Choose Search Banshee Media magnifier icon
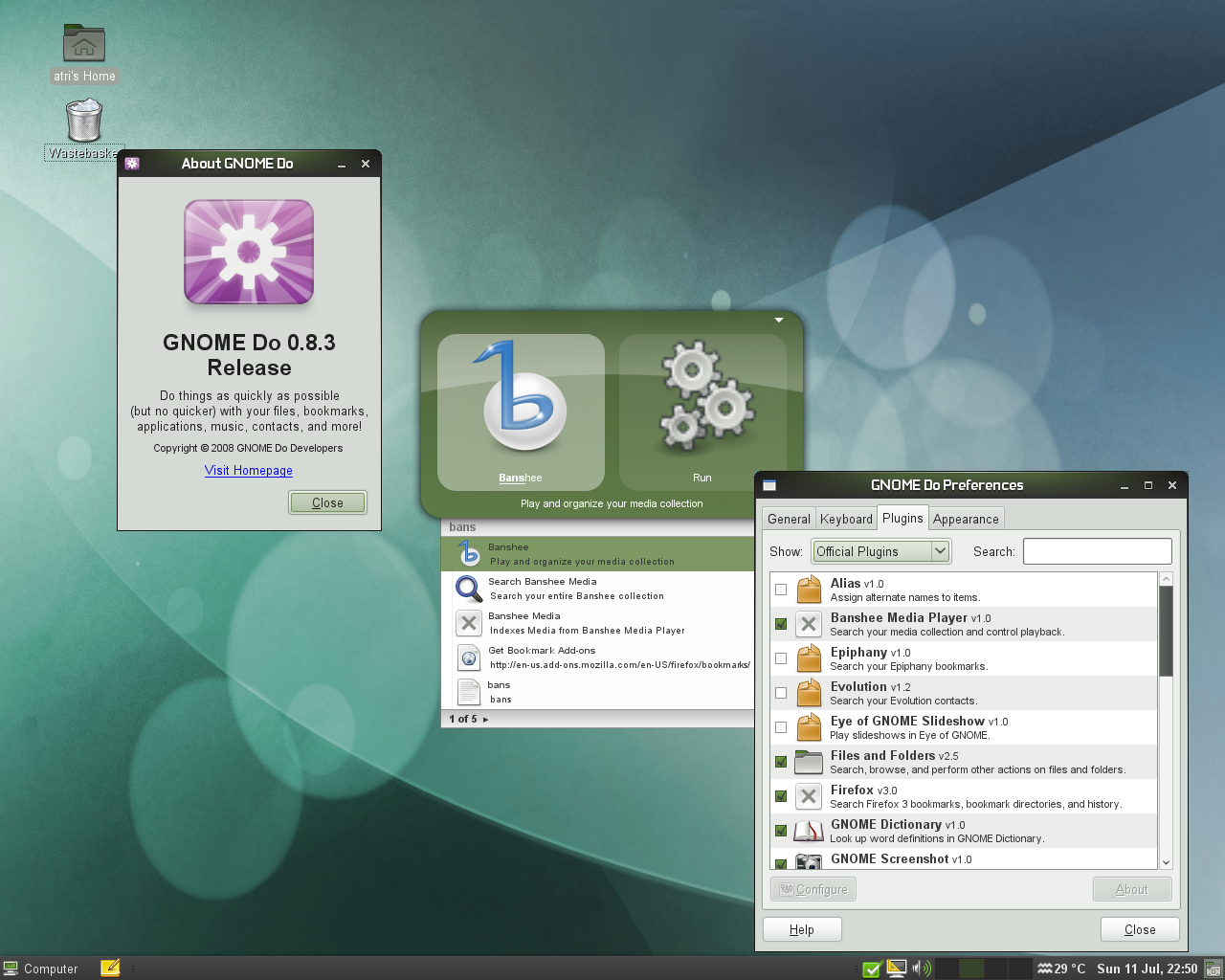 [x=469, y=589]
